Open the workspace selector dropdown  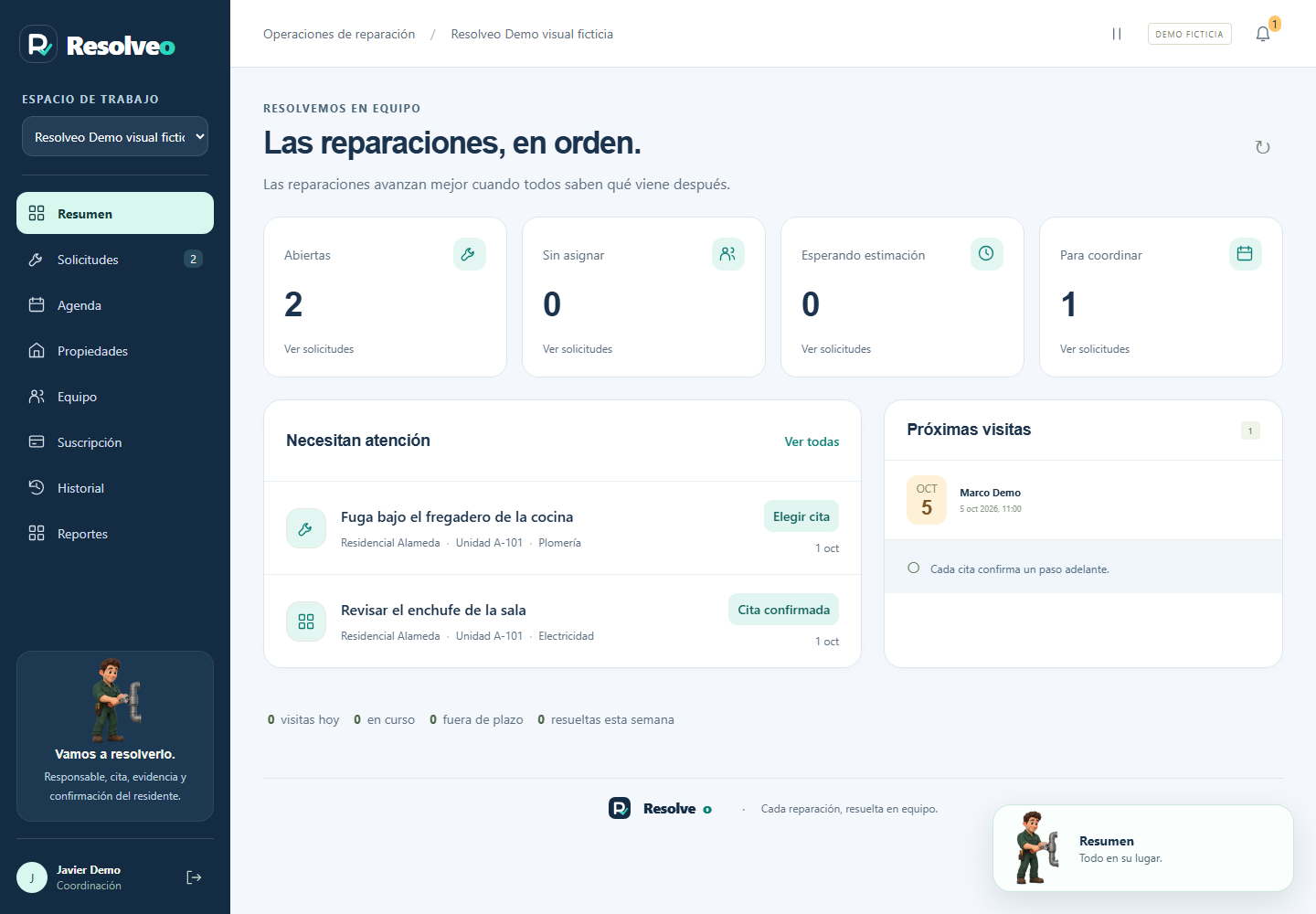[115, 136]
